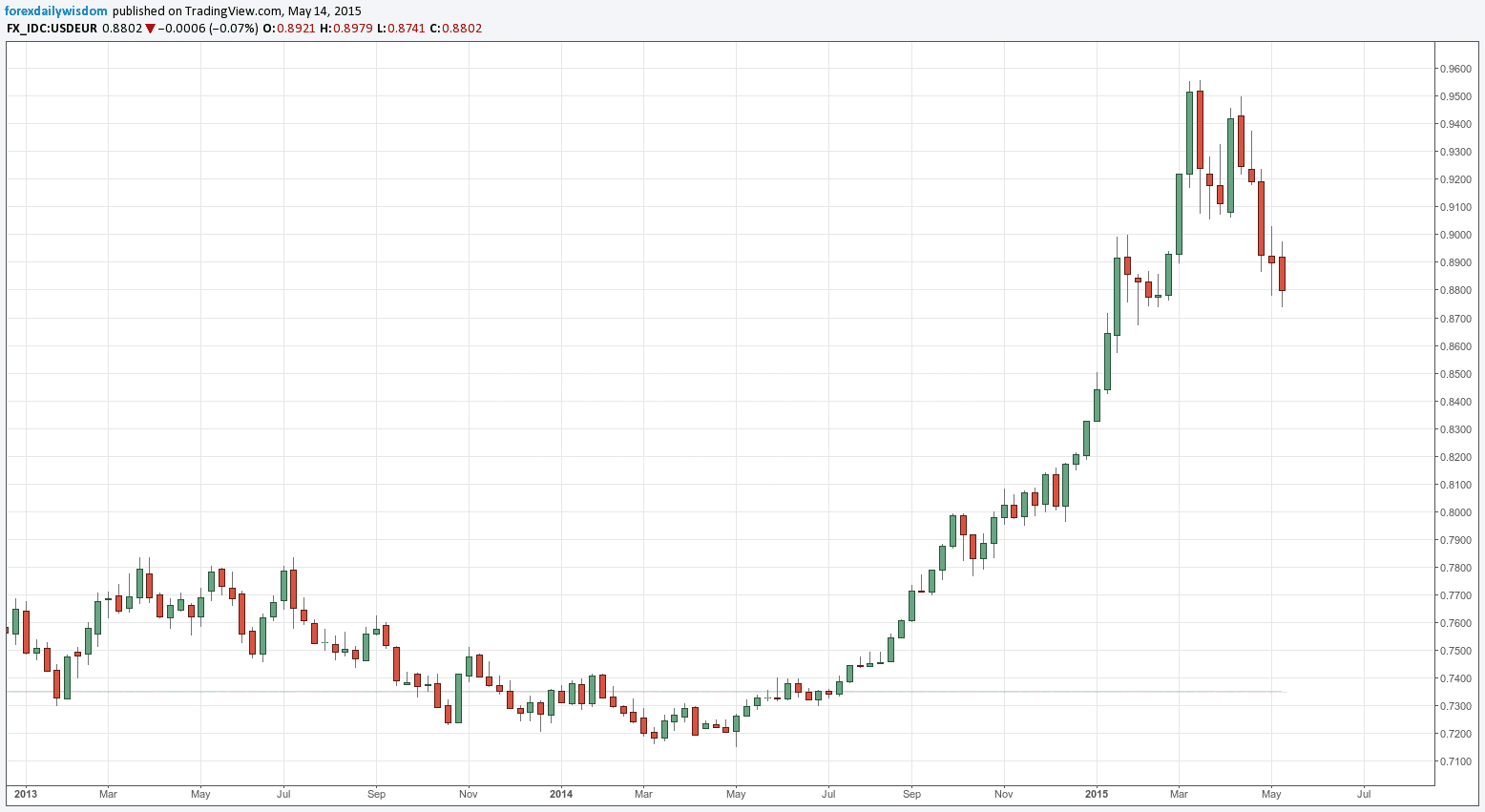Click the rightmost red candle on chart
Image resolution: width=1485 pixels, height=812 pixels.
pyautogui.click(x=1282, y=274)
